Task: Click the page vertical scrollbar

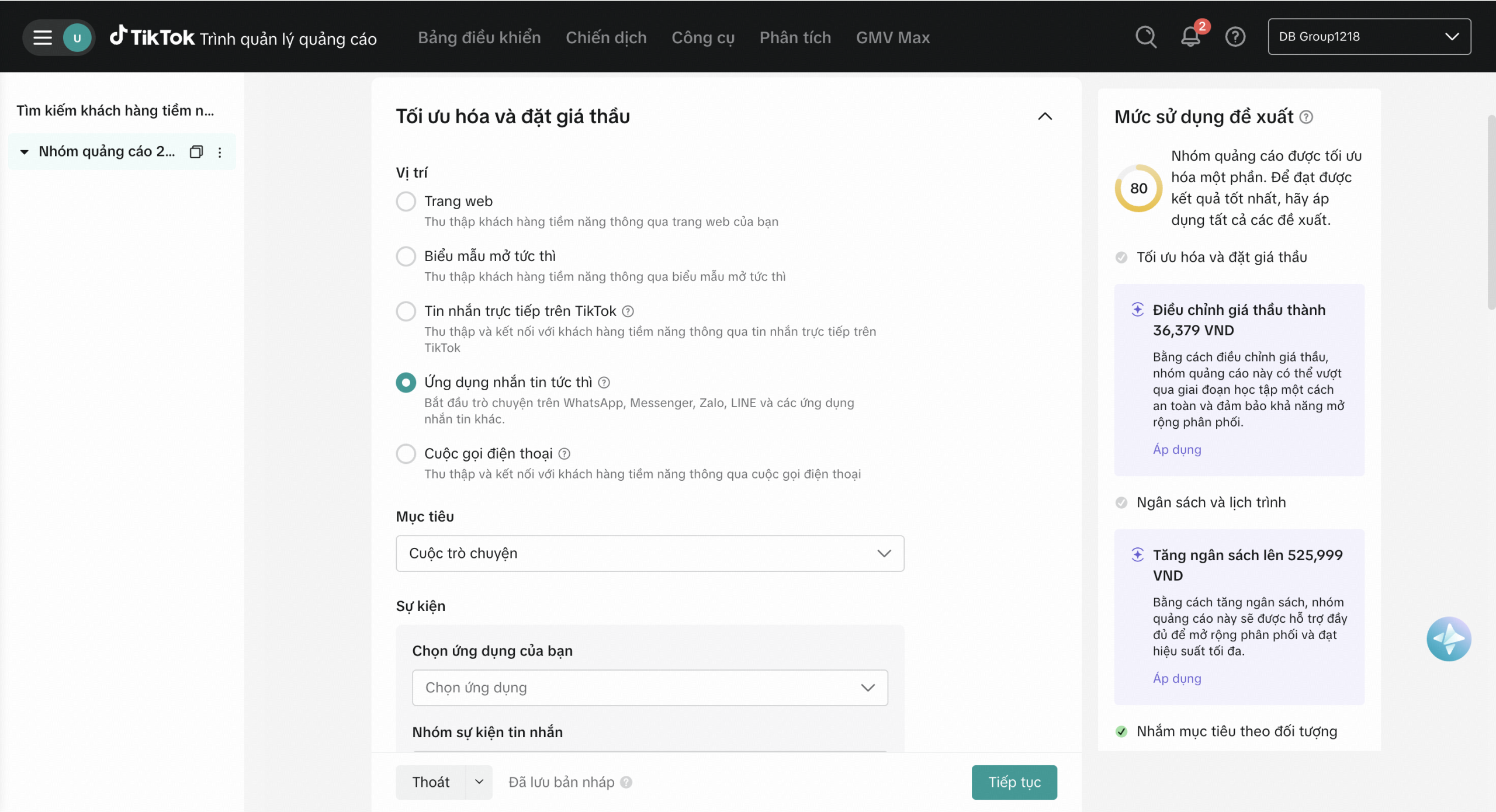Action: pyautogui.click(x=1491, y=213)
